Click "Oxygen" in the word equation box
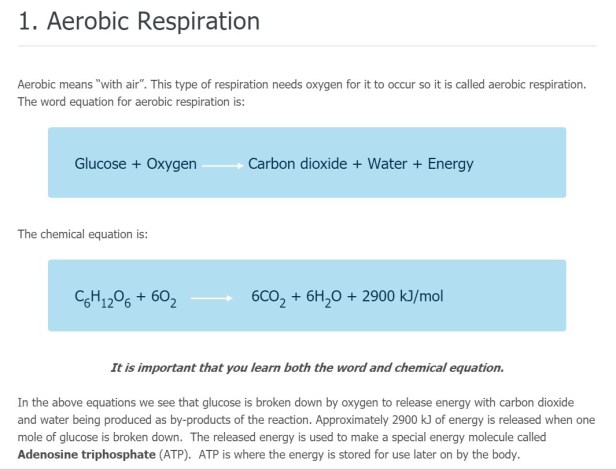 (x=171, y=164)
